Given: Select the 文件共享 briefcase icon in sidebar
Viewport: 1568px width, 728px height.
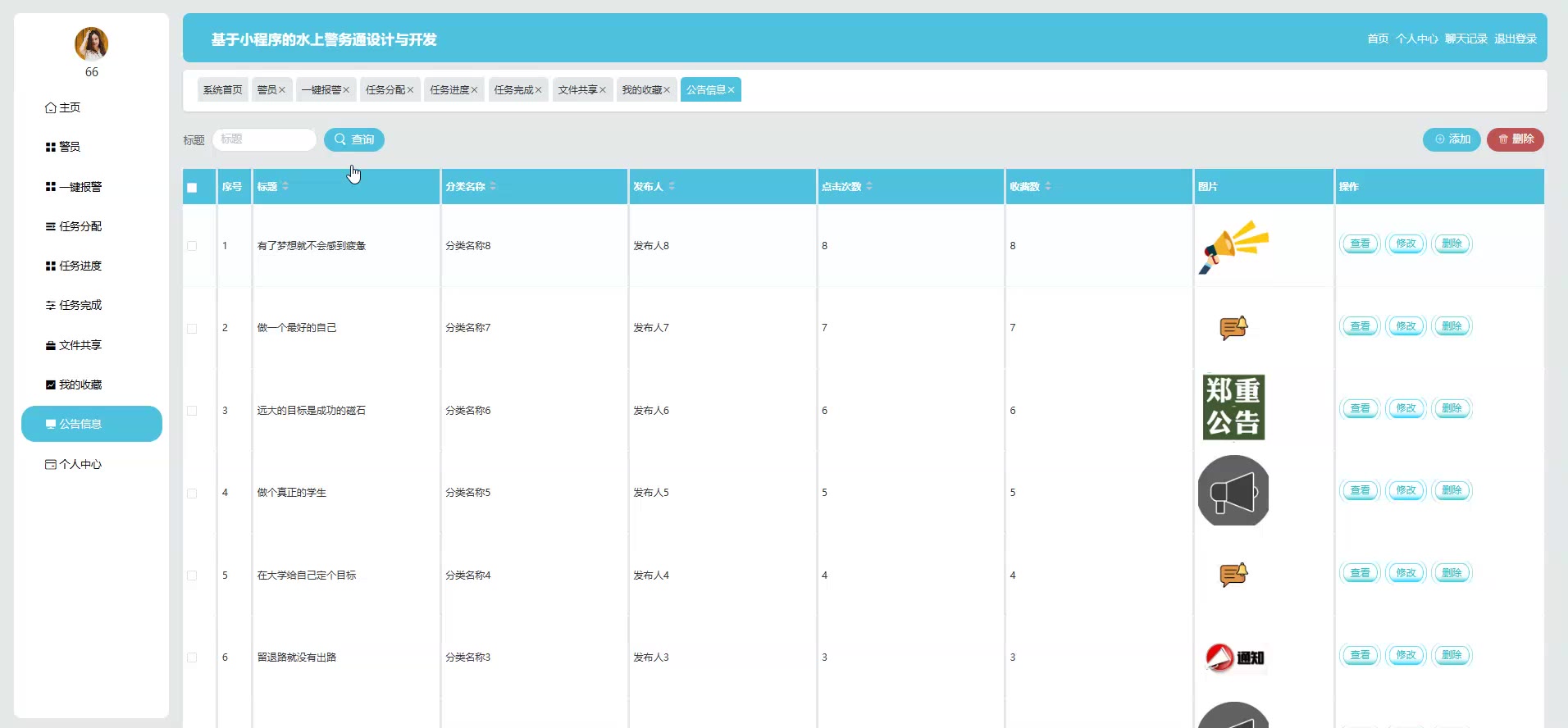Looking at the screenshot, I should tap(50, 346).
